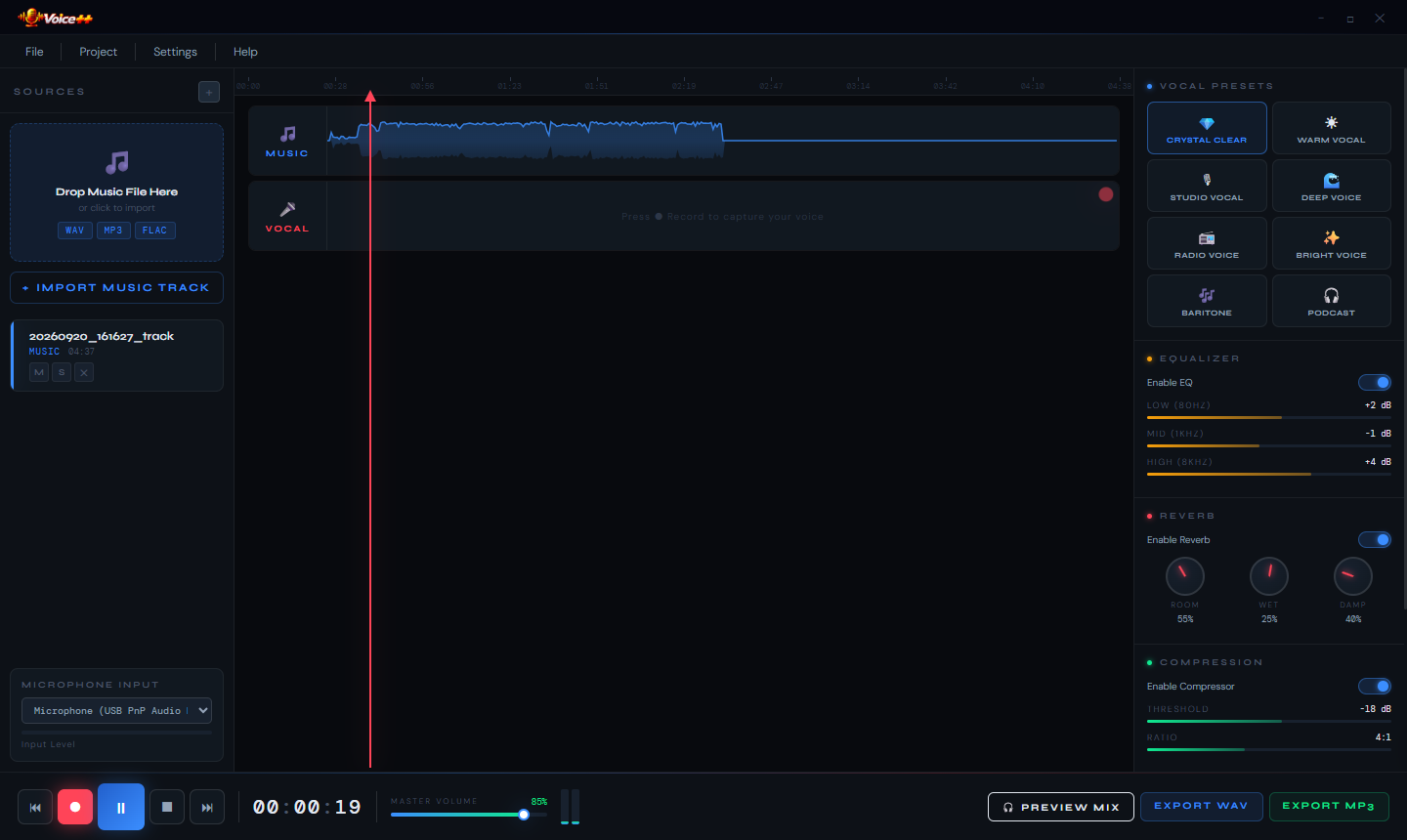
Task: Select the Warm Vocal preset
Action: coord(1331,128)
